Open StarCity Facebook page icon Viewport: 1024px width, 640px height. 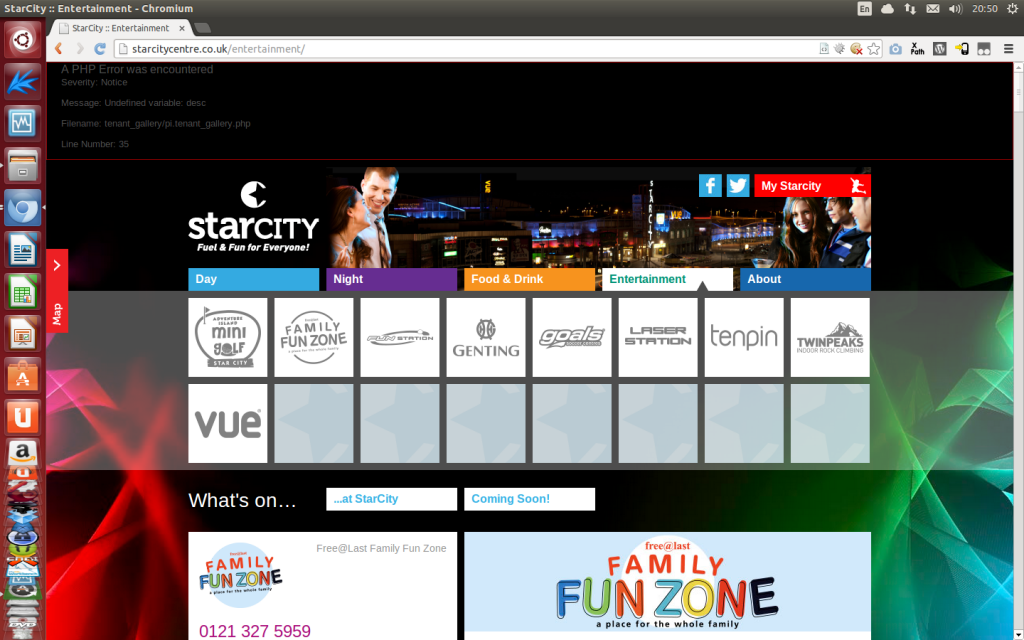(x=710, y=185)
